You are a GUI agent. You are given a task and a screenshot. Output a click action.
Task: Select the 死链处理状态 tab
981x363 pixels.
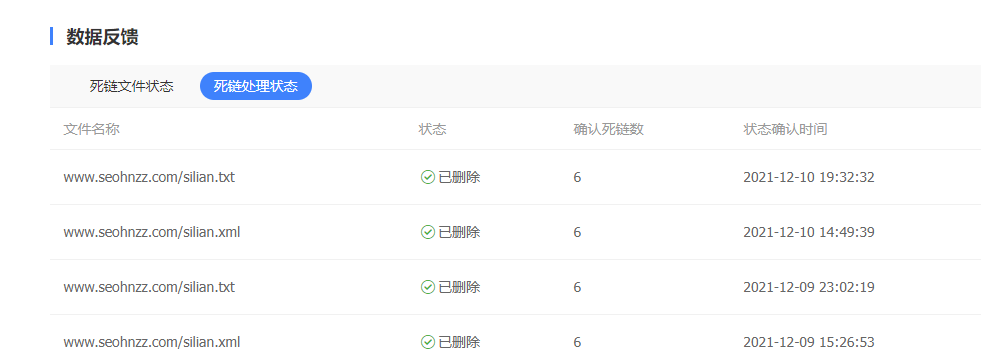[256, 86]
